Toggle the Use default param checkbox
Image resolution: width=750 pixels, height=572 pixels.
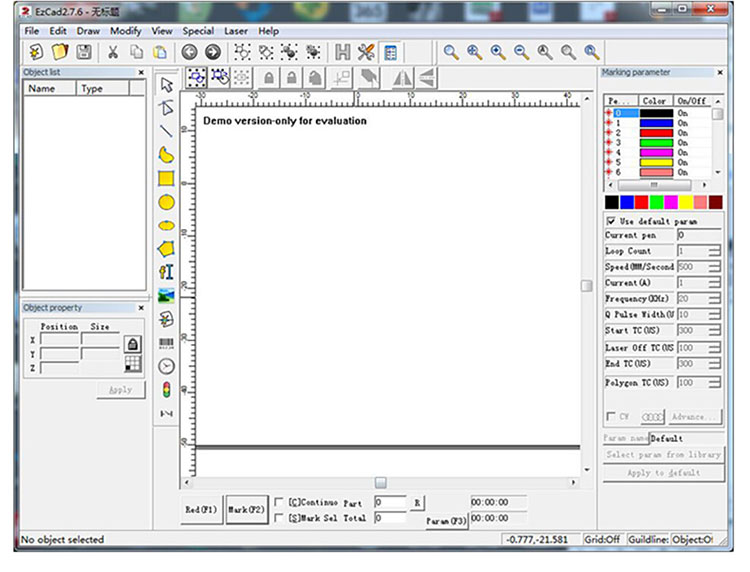pos(611,221)
